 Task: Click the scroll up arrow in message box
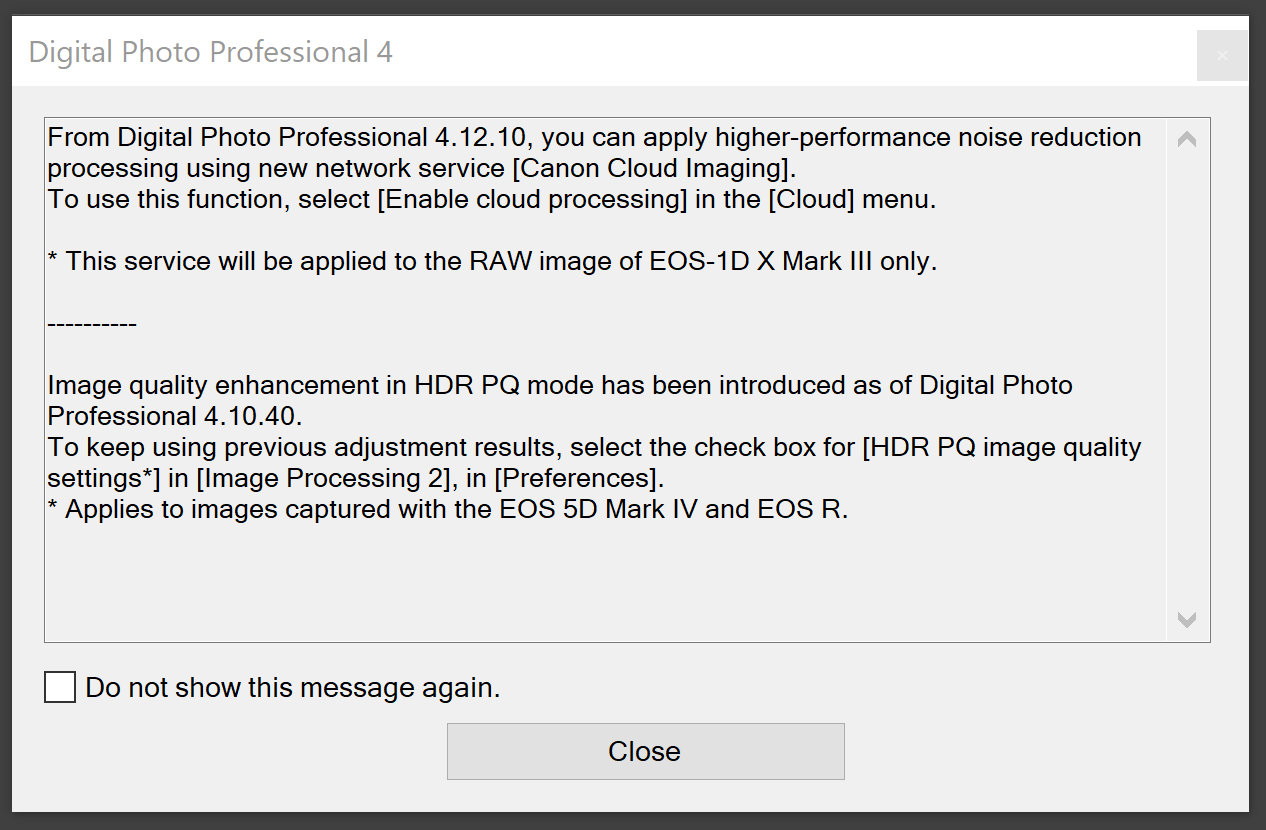click(1187, 140)
